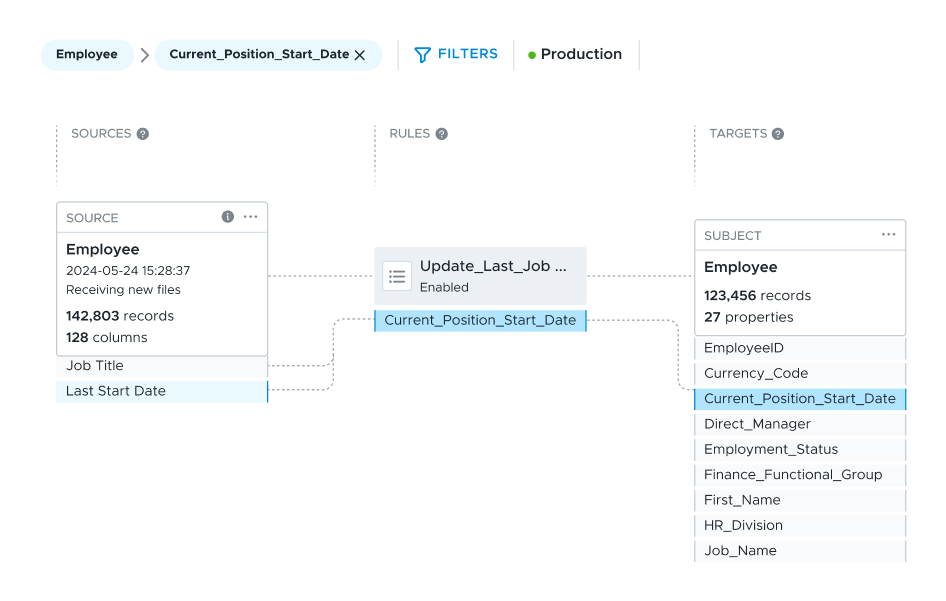The image size is (946, 601).
Task: Click the green Production status dot
Action: pyautogui.click(x=532, y=55)
